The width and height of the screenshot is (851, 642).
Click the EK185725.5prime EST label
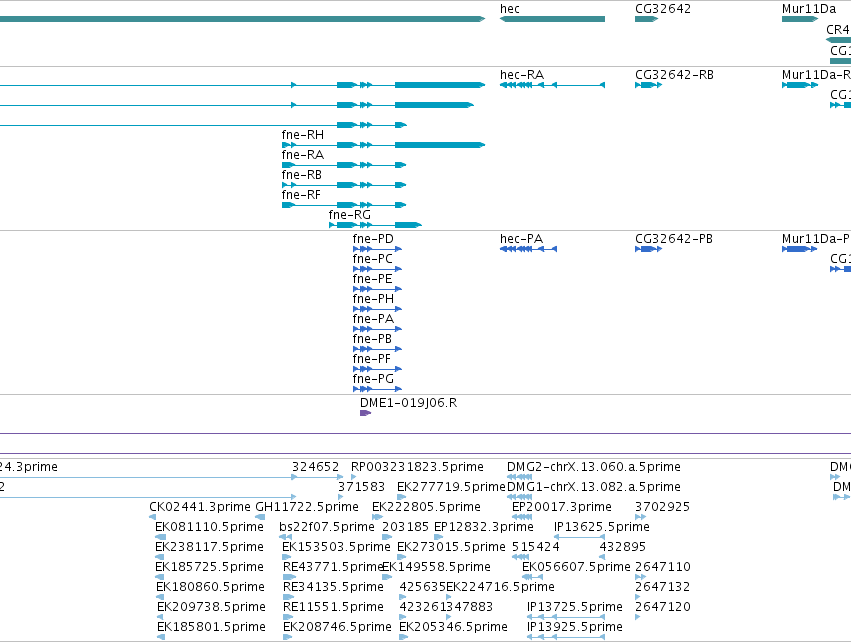coord(209,568)
